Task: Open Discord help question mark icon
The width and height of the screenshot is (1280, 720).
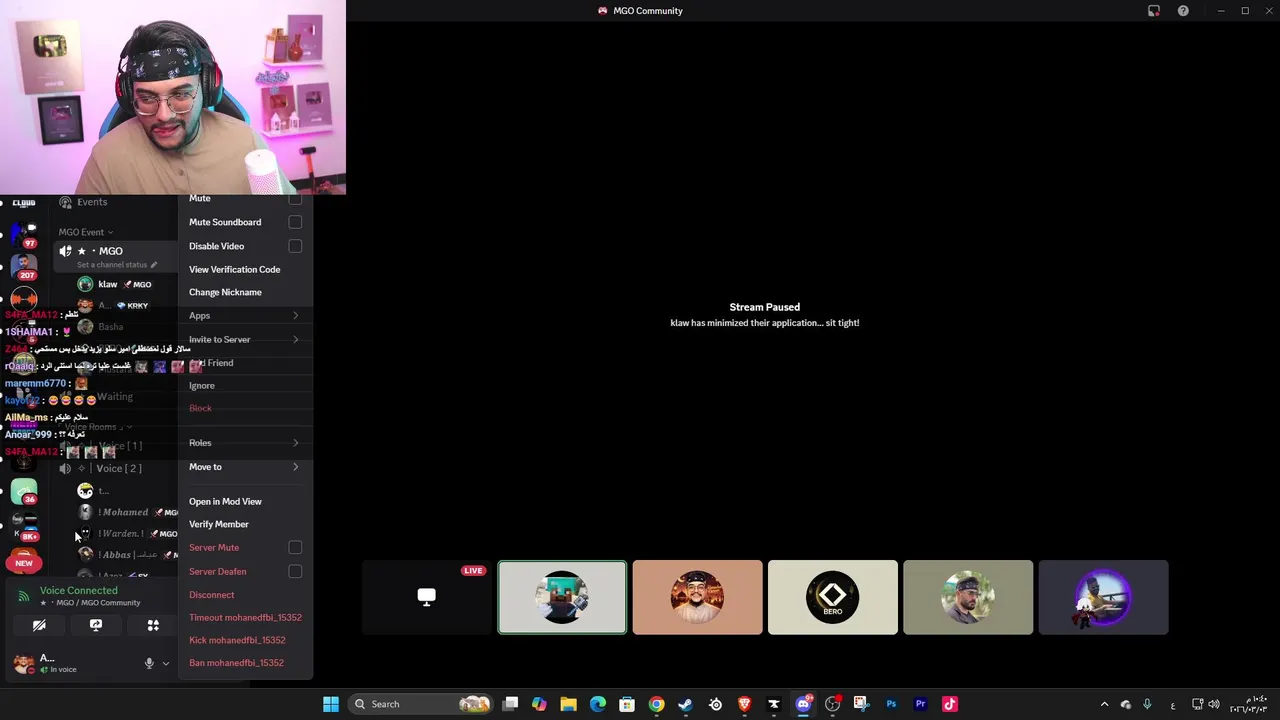Action: tap(1183, 11)
